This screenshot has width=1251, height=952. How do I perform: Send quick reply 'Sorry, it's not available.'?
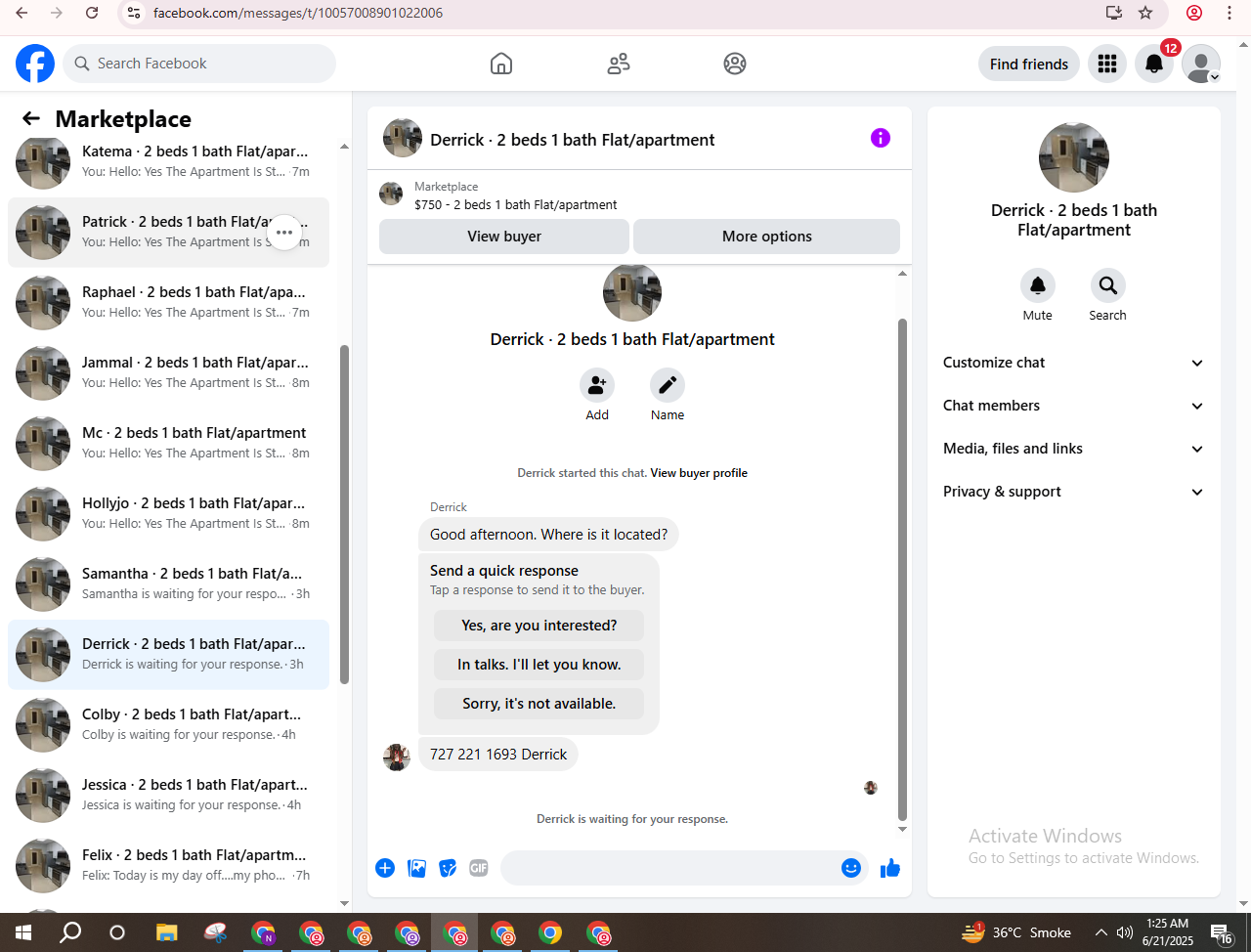539,704
